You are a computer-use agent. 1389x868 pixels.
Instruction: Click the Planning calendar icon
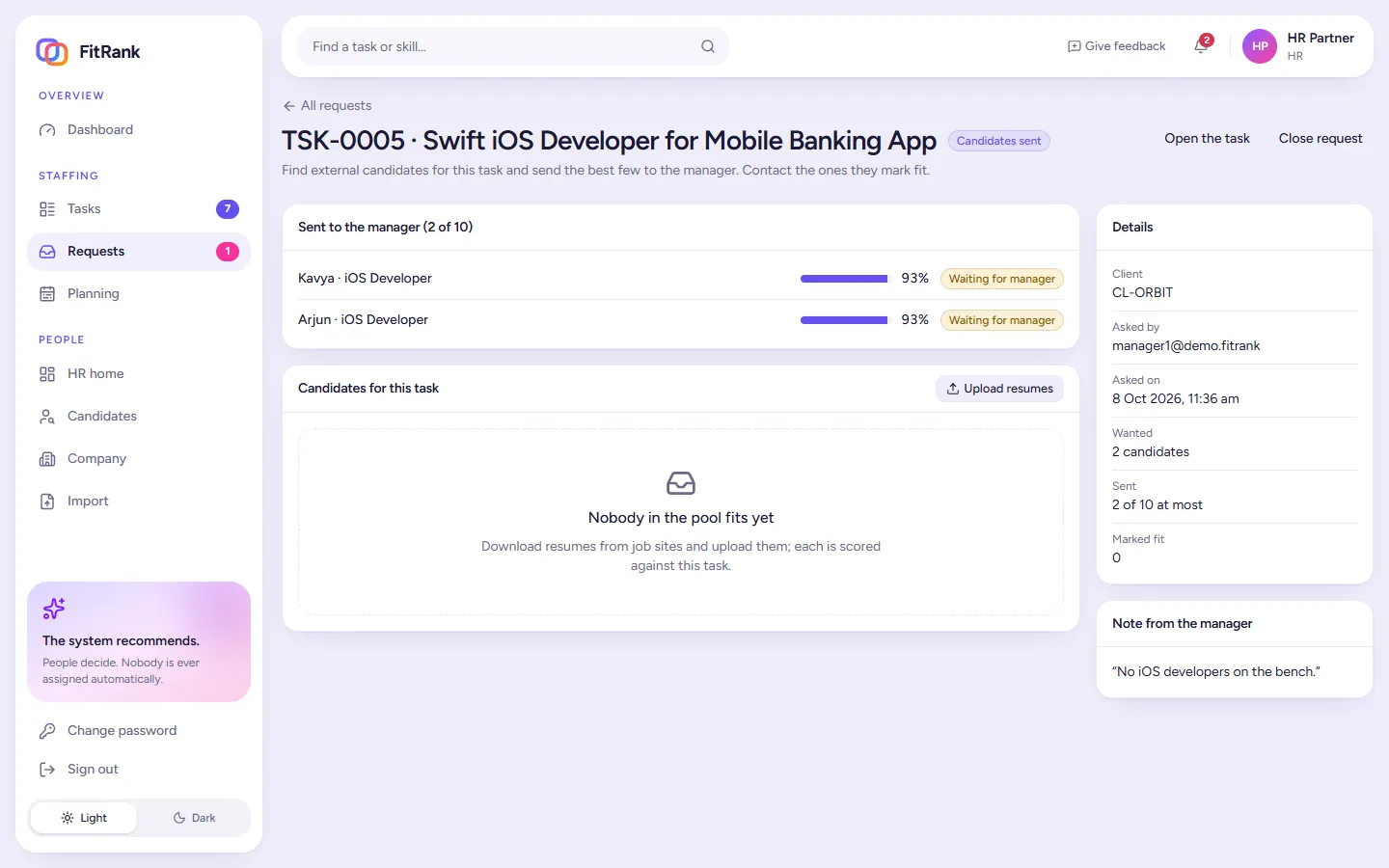coord(47,294)
